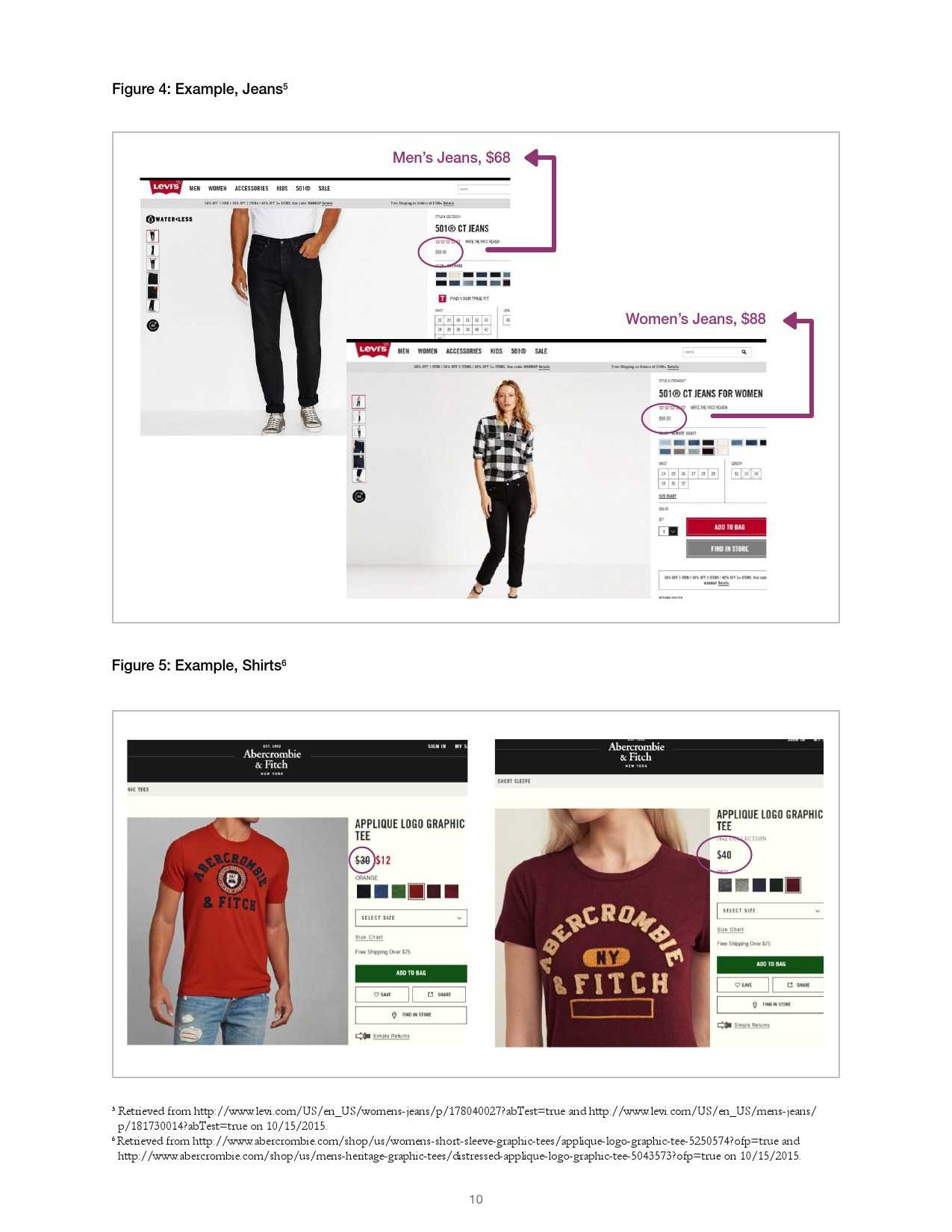Open the SALE menu on the women's Levi's page
This screenshot has width=952, height=1232.
541,351
